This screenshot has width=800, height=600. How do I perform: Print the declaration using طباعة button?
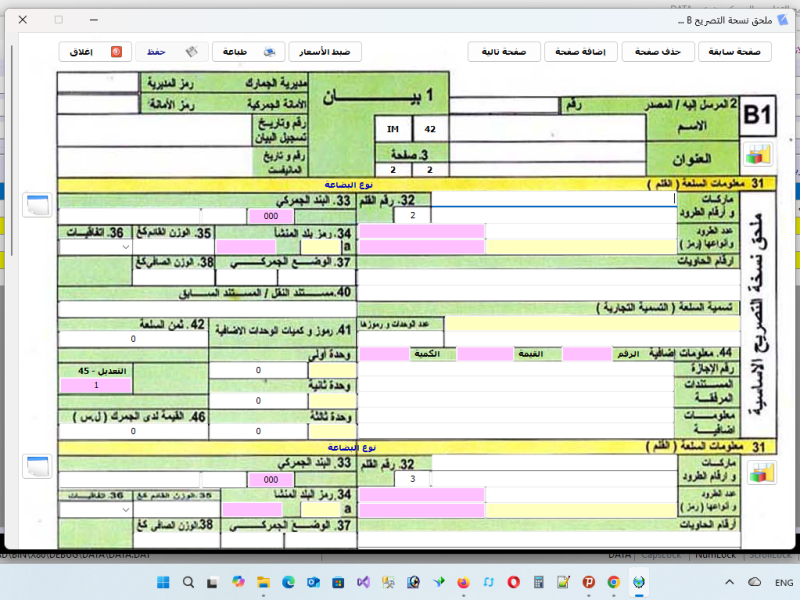(x=248, y=52)
